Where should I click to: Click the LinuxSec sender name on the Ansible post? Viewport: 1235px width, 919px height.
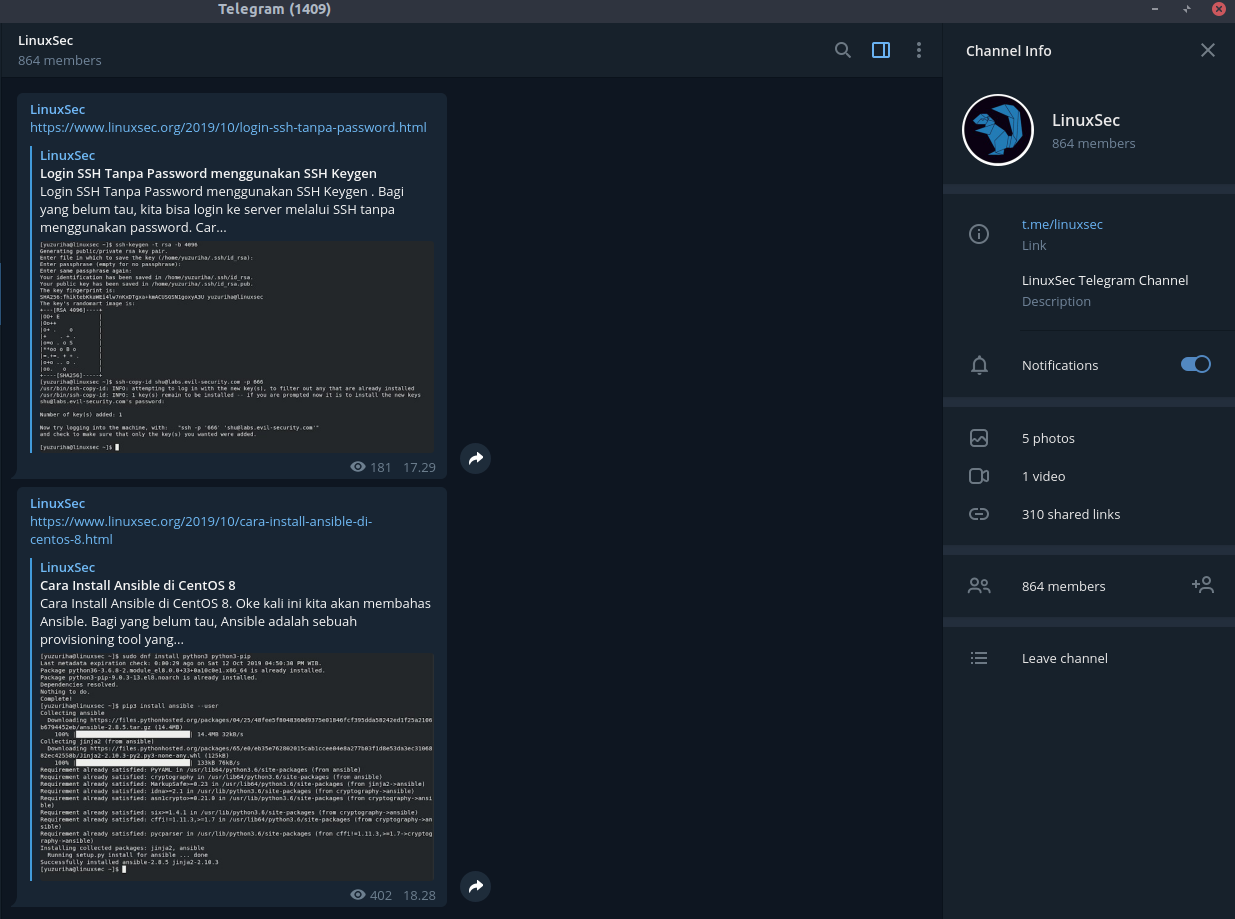click(58, 503)
